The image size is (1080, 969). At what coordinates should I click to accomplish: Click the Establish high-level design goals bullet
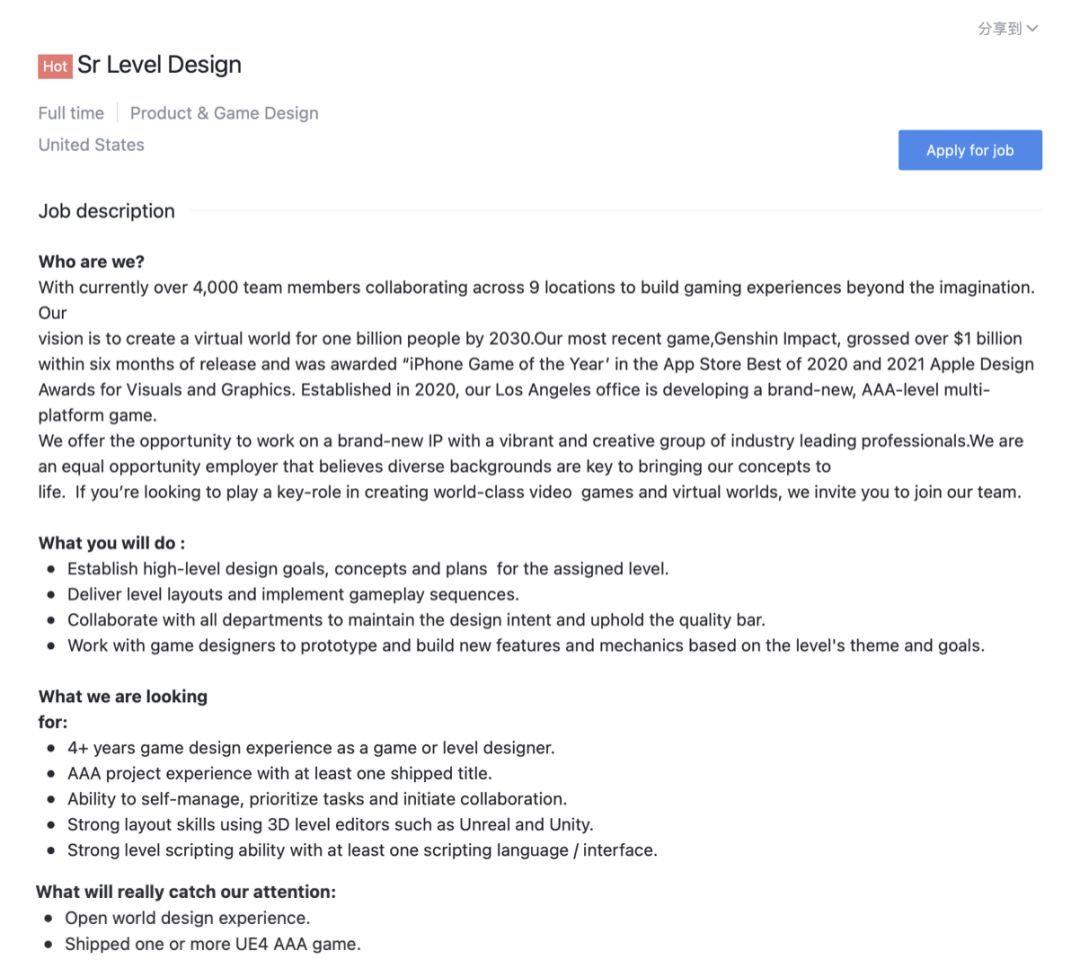[x=368, y=569]
